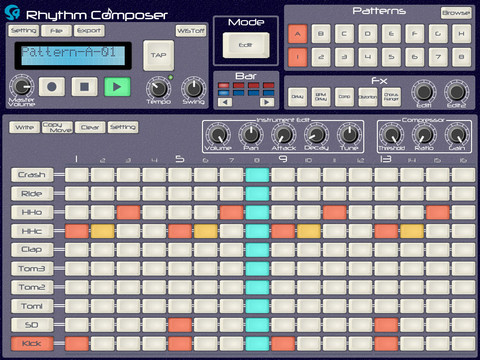Click the Clear button
The image size is (480, 360).
pos(90,127)
